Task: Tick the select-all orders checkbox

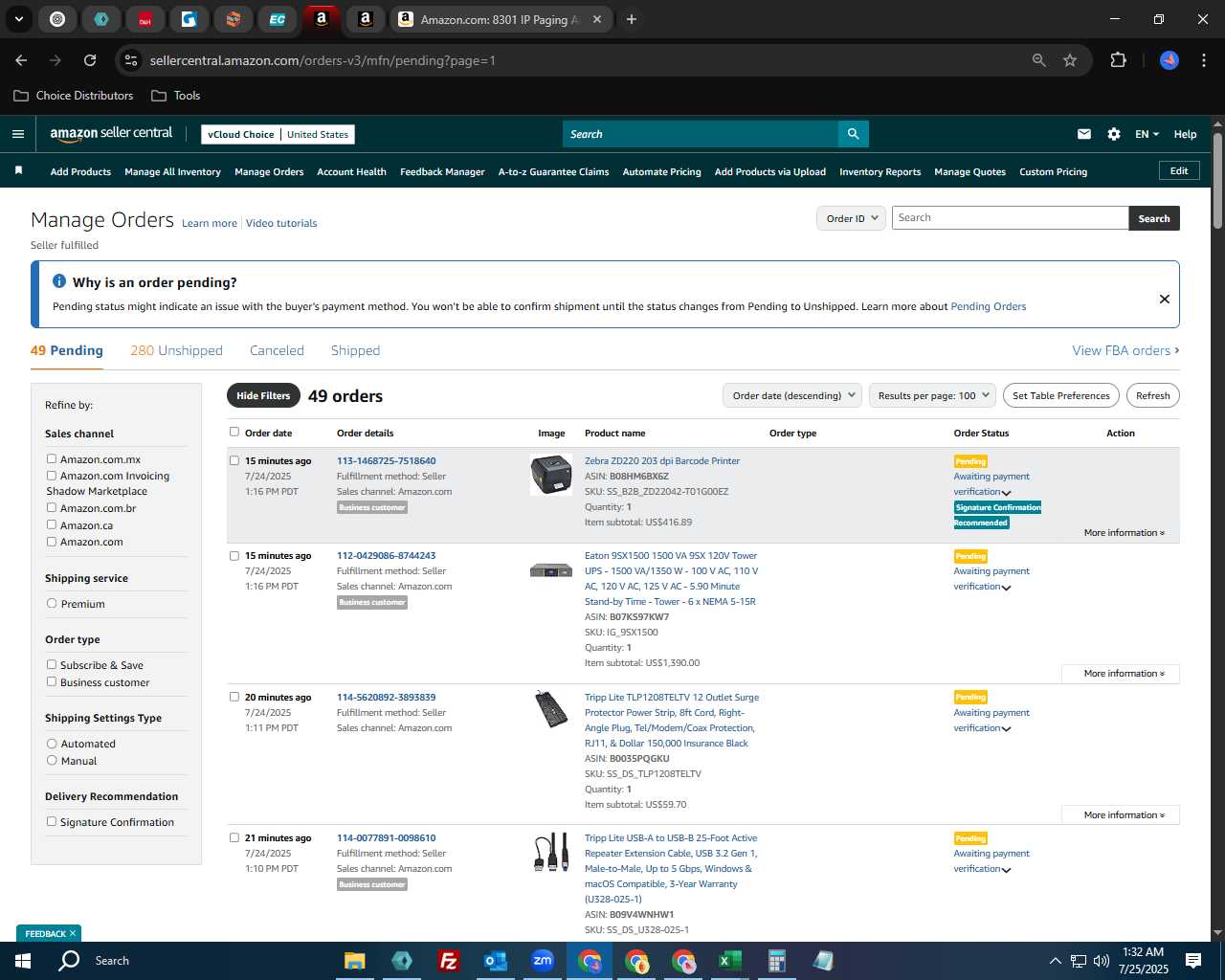Action: [234, 433]
